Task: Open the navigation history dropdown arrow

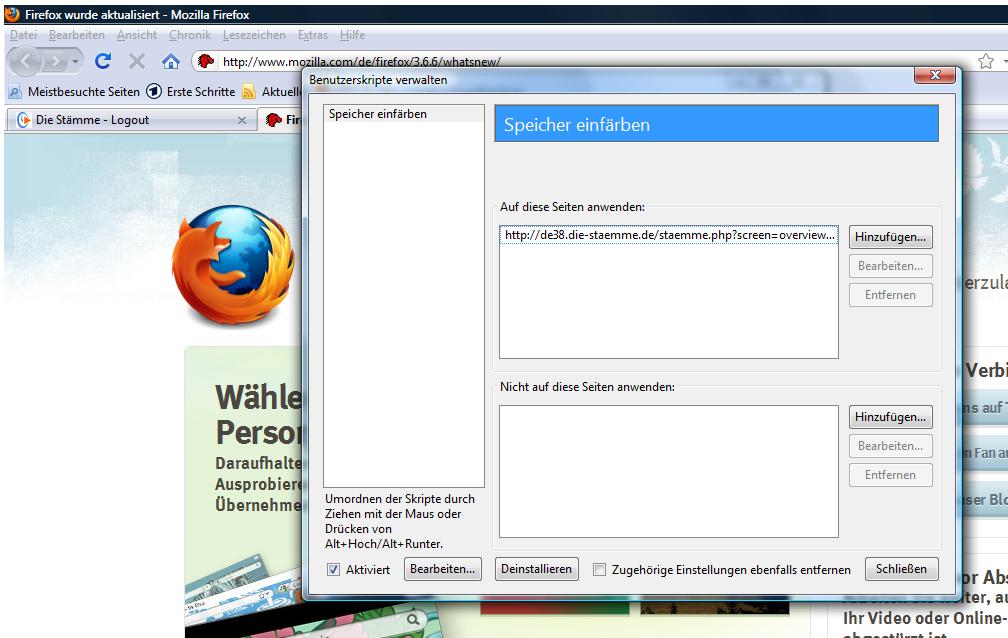Action: [76, 62]
